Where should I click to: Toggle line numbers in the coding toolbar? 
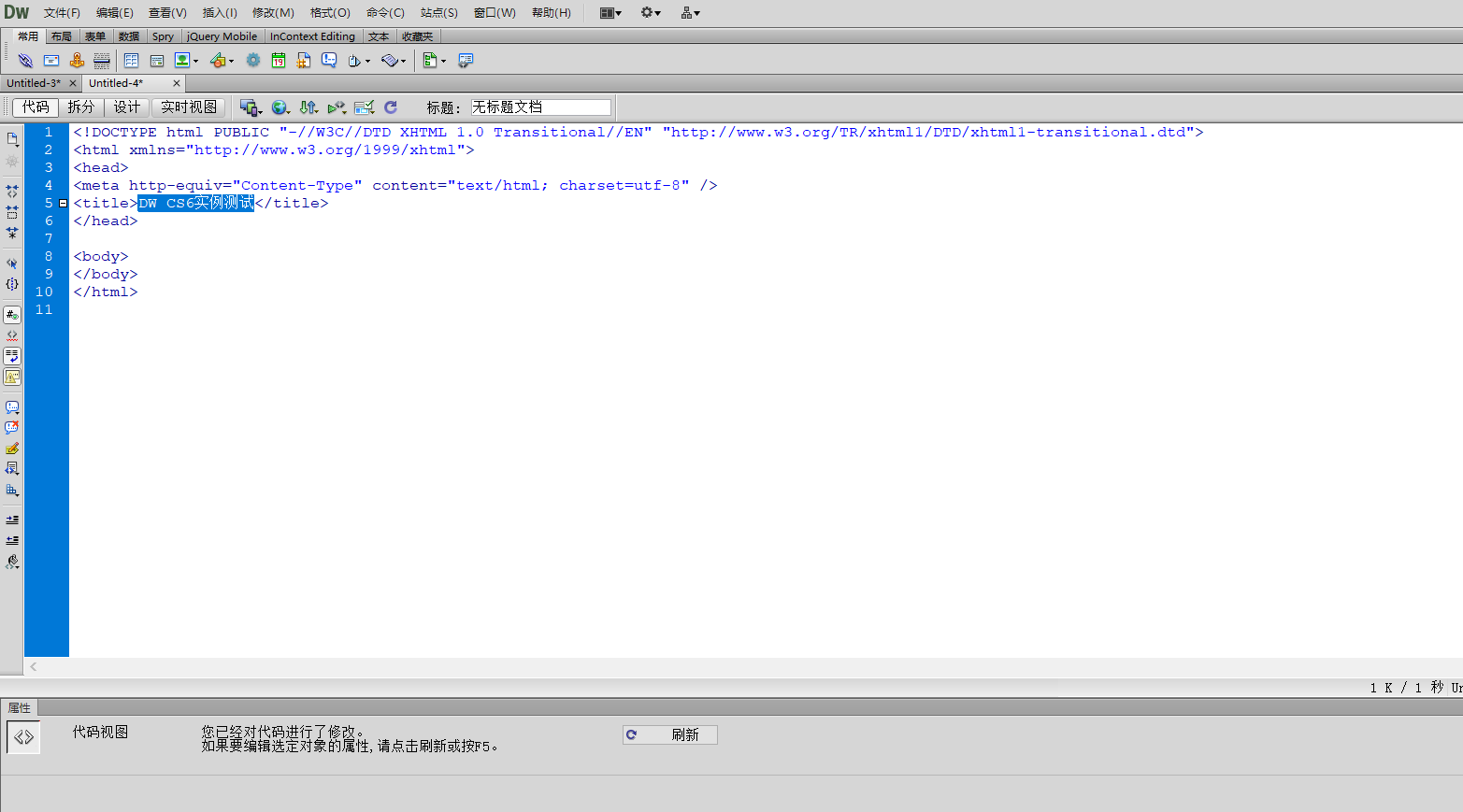click(x=12, y=315)
